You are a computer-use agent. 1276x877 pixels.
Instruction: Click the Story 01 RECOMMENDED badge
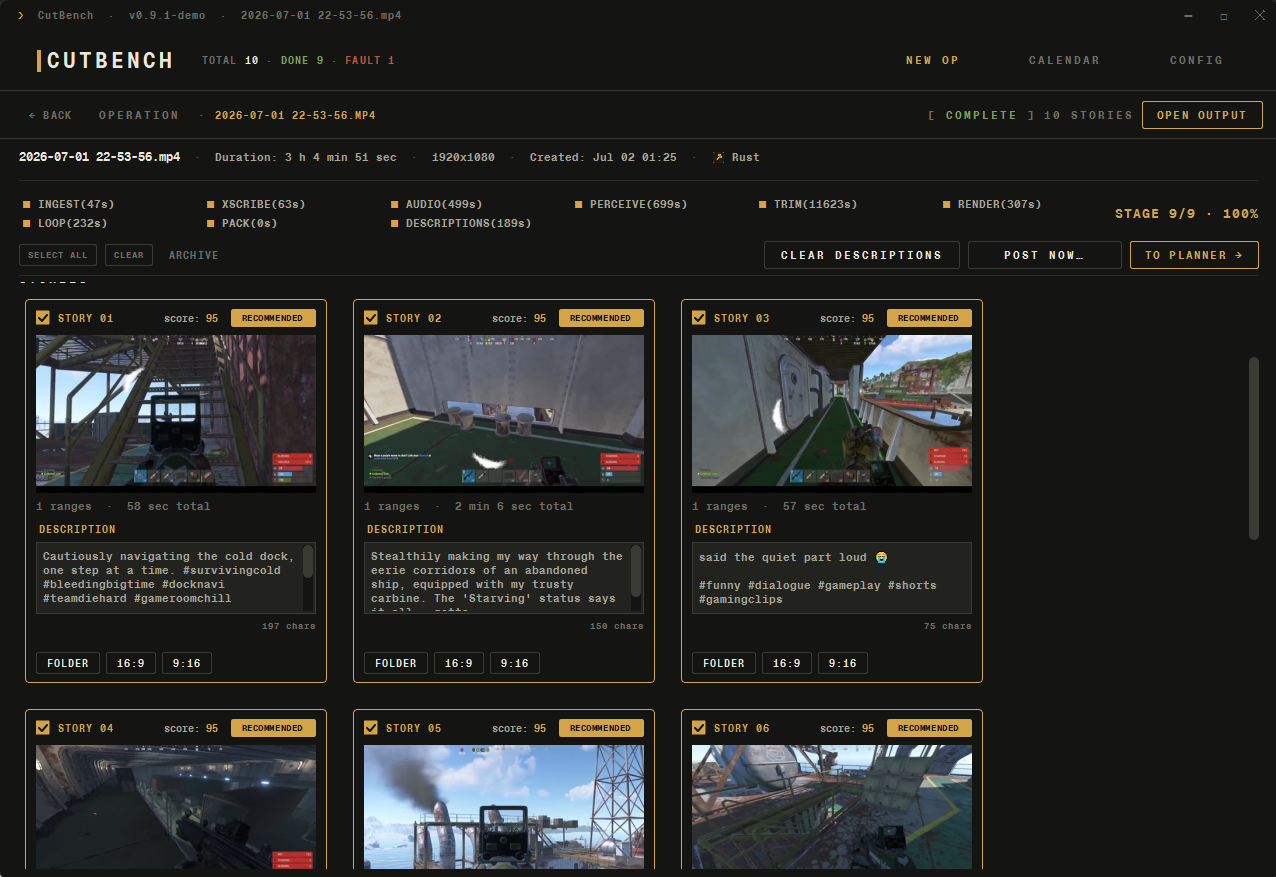273,318
